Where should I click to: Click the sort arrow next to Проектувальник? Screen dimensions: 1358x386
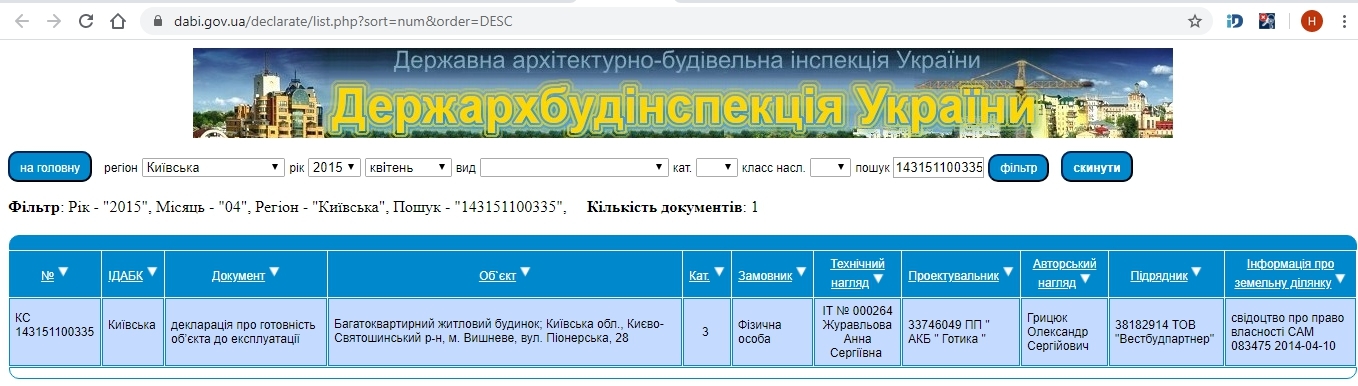click(x=1009, y=271)
